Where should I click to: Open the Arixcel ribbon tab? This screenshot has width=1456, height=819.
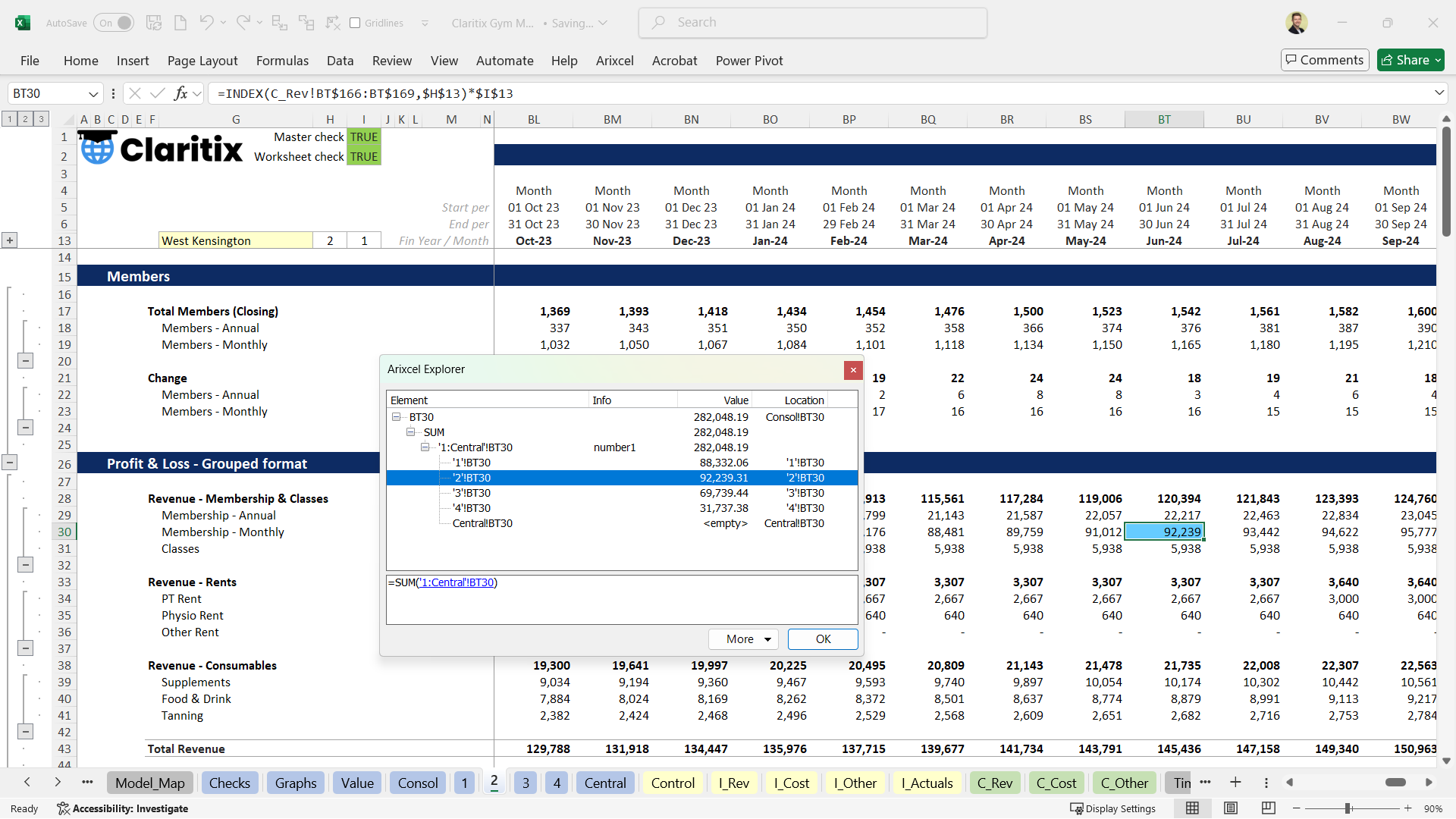click(614, 61)
